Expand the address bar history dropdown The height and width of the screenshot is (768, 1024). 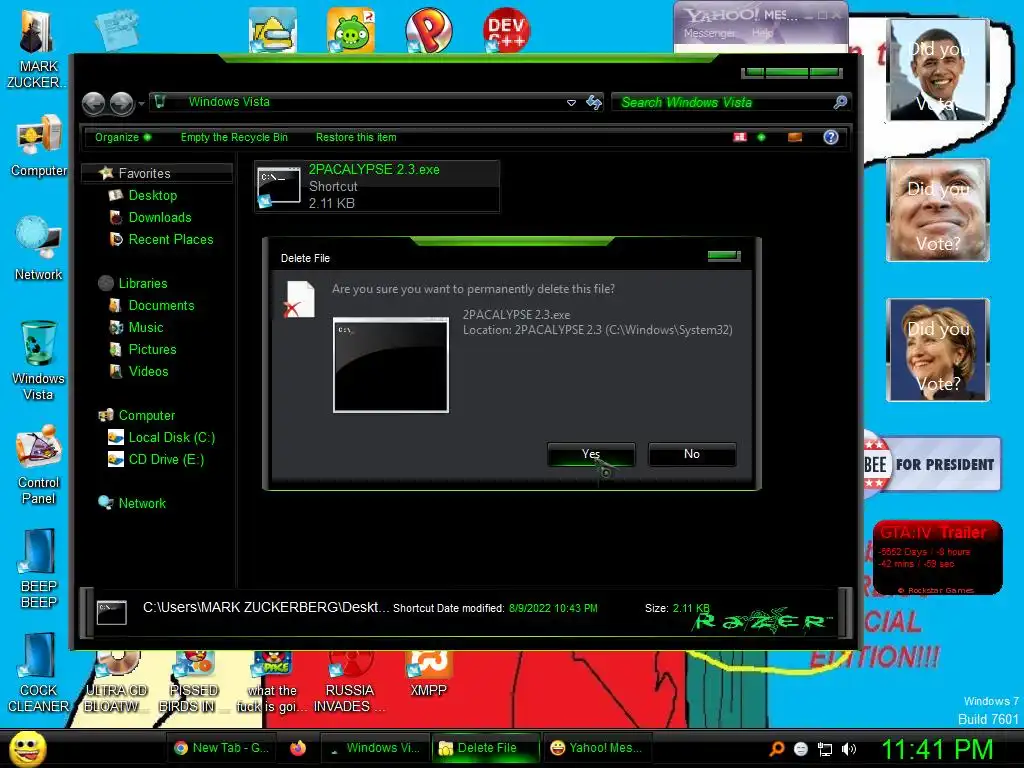pos(571,103)
